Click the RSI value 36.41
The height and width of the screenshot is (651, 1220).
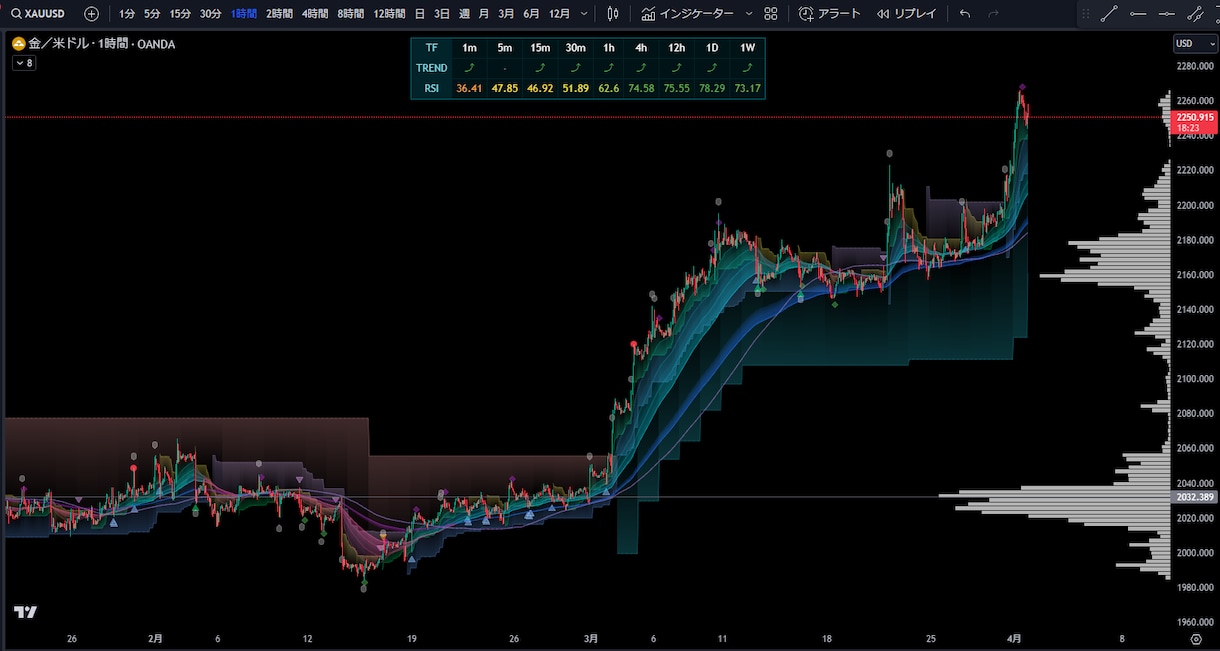click(x=469, y=89)
